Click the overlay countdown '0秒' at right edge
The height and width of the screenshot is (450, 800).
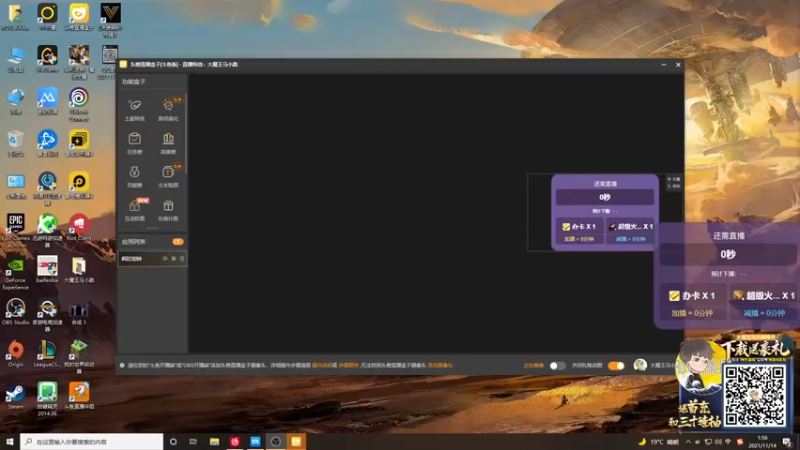[x=728, y=255]
